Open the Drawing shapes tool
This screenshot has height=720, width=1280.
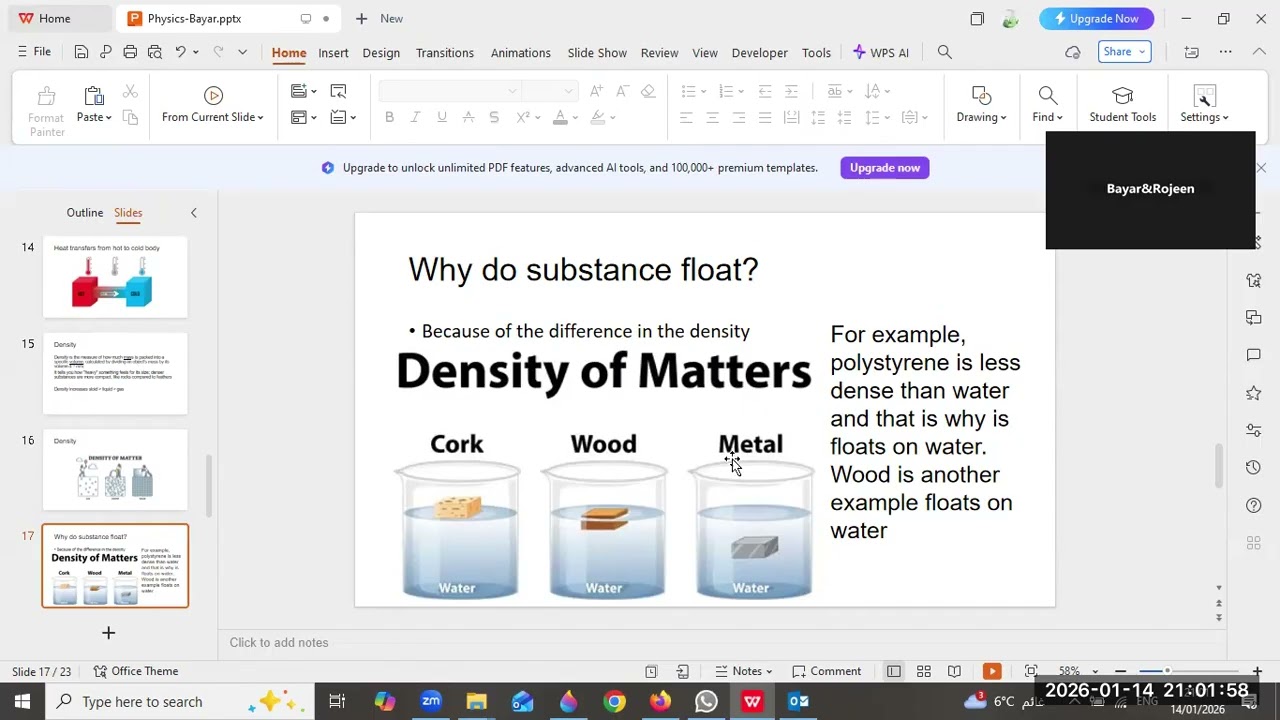981,95
